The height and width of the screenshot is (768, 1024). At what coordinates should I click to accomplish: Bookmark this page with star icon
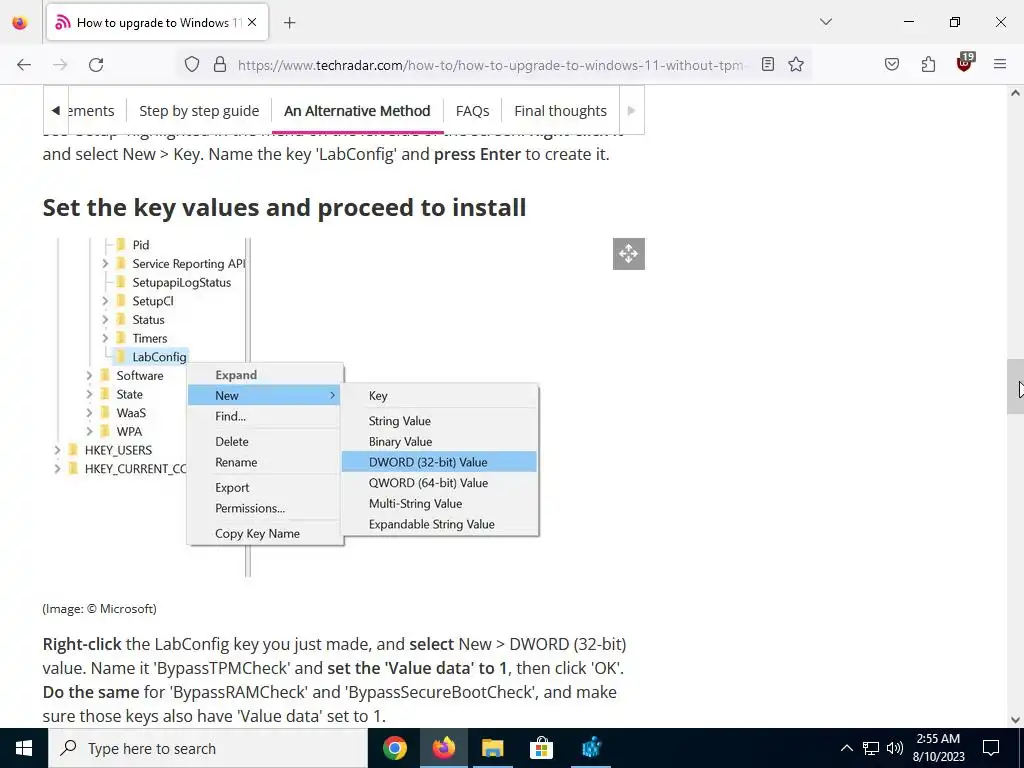pyautogui.click(x=795, y=64)
